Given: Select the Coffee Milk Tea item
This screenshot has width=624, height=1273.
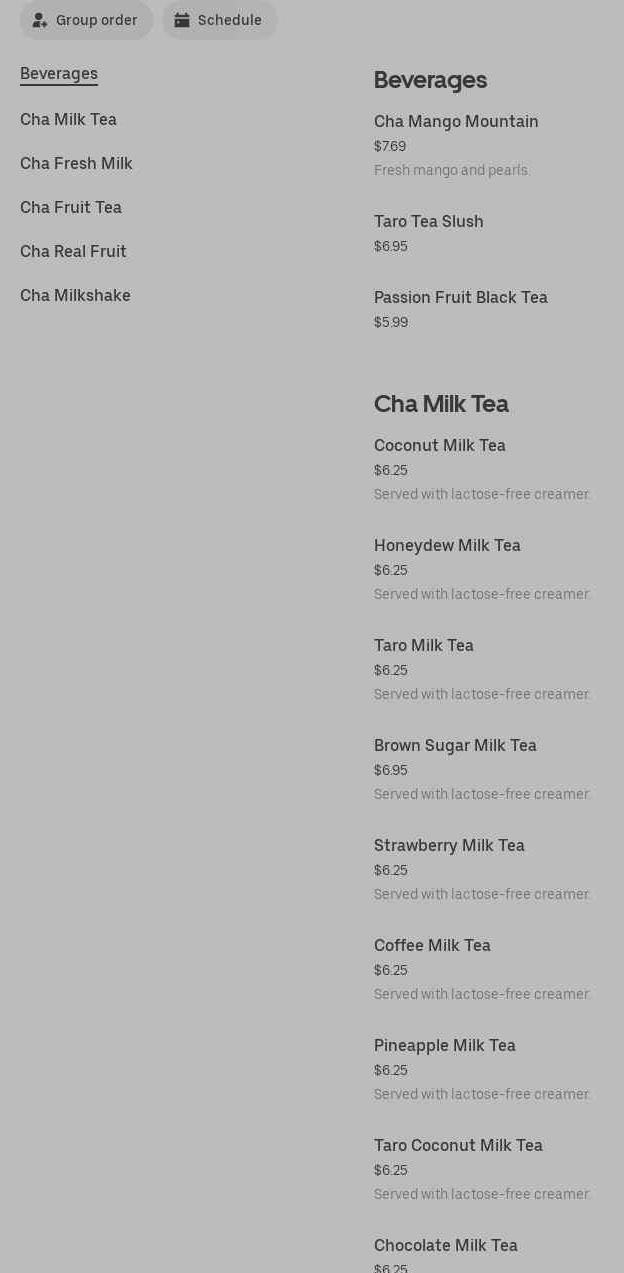Looking at the screenshot, I should click(432, 946).
